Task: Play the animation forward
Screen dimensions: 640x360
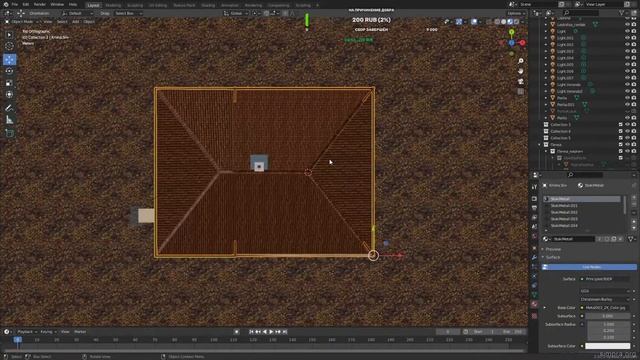Action: 271,332
